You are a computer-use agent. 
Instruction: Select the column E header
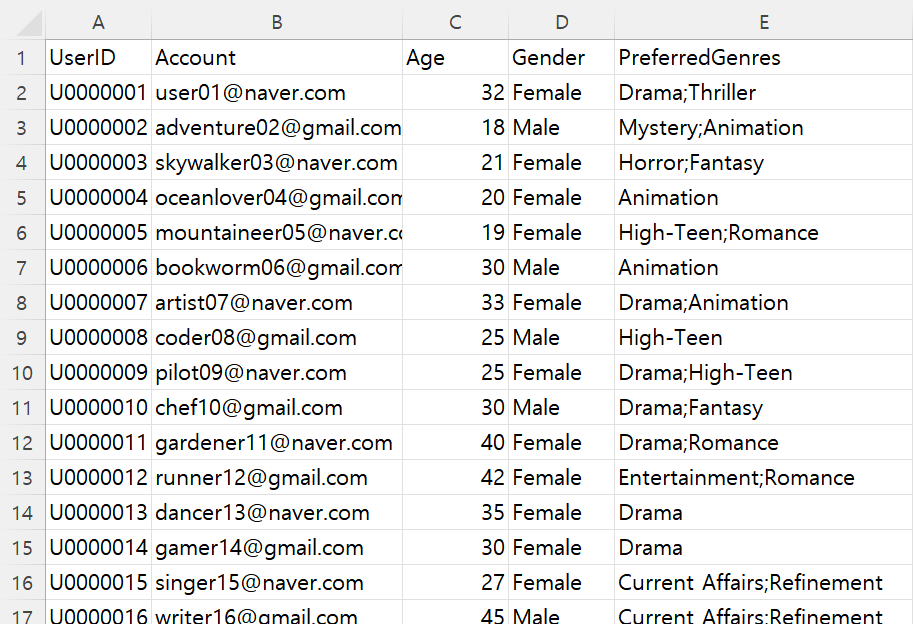(x=763, y=22)
